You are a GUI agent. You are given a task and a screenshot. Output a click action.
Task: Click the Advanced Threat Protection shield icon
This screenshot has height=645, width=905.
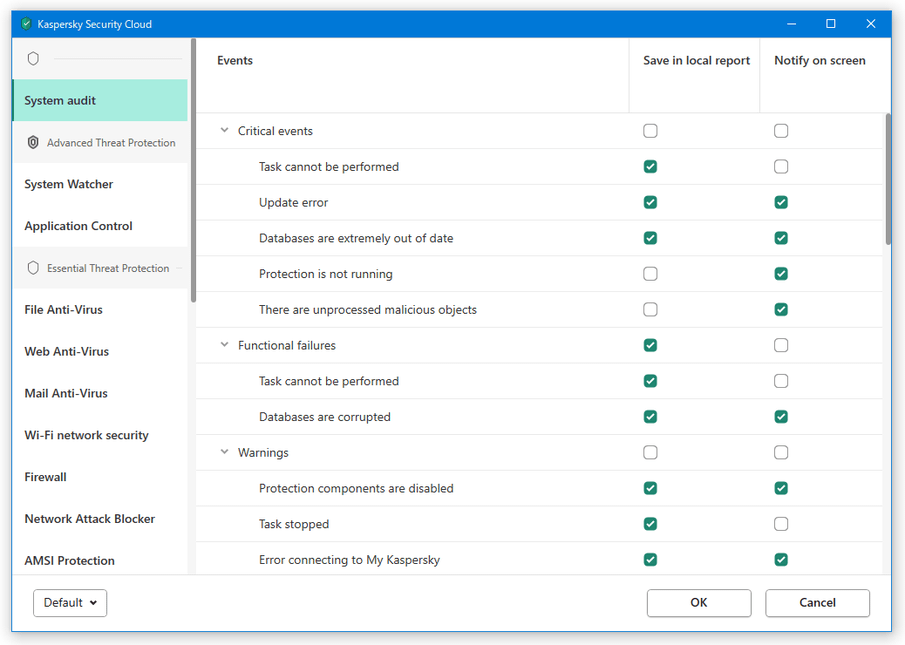tap(33, 142)
